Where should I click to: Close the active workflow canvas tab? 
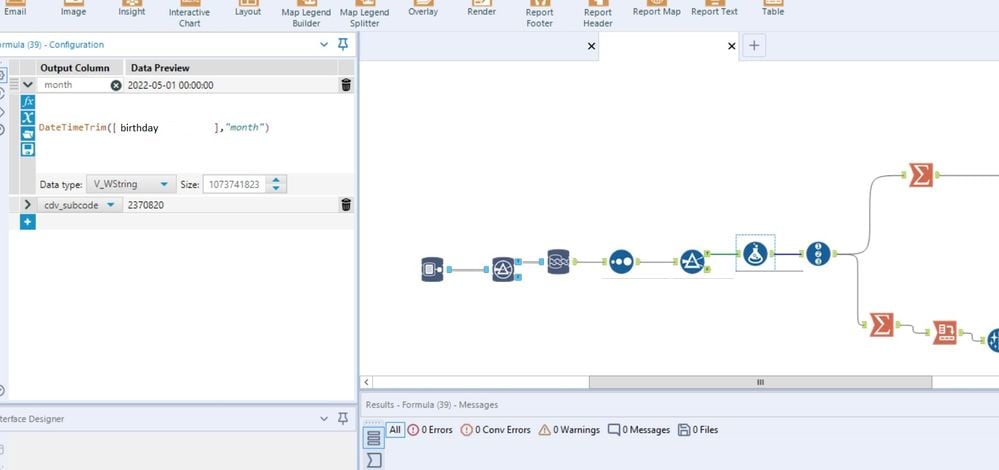coord(731,46)
